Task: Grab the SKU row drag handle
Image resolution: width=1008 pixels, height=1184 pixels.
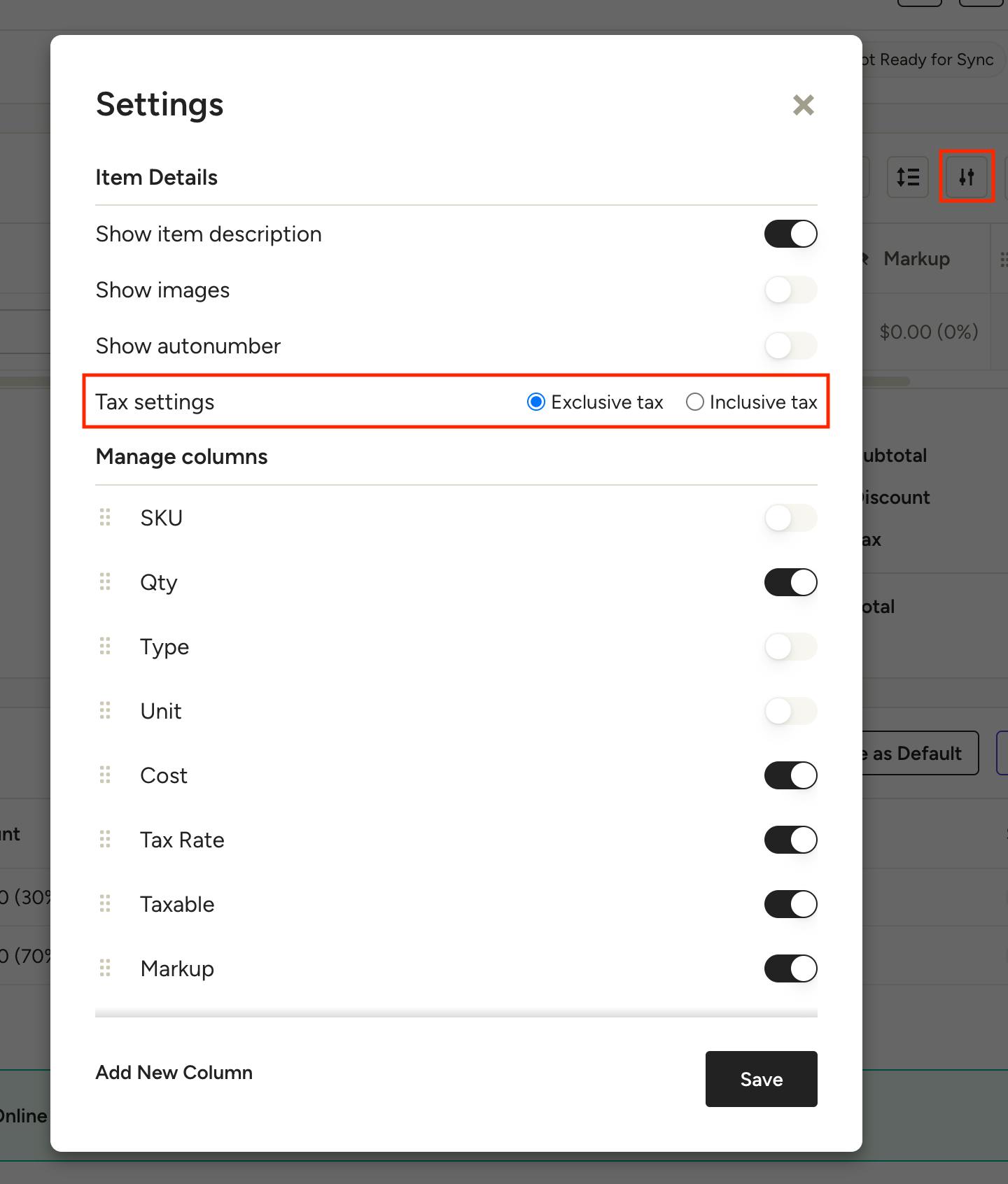Action: click(x=105, y=517)
